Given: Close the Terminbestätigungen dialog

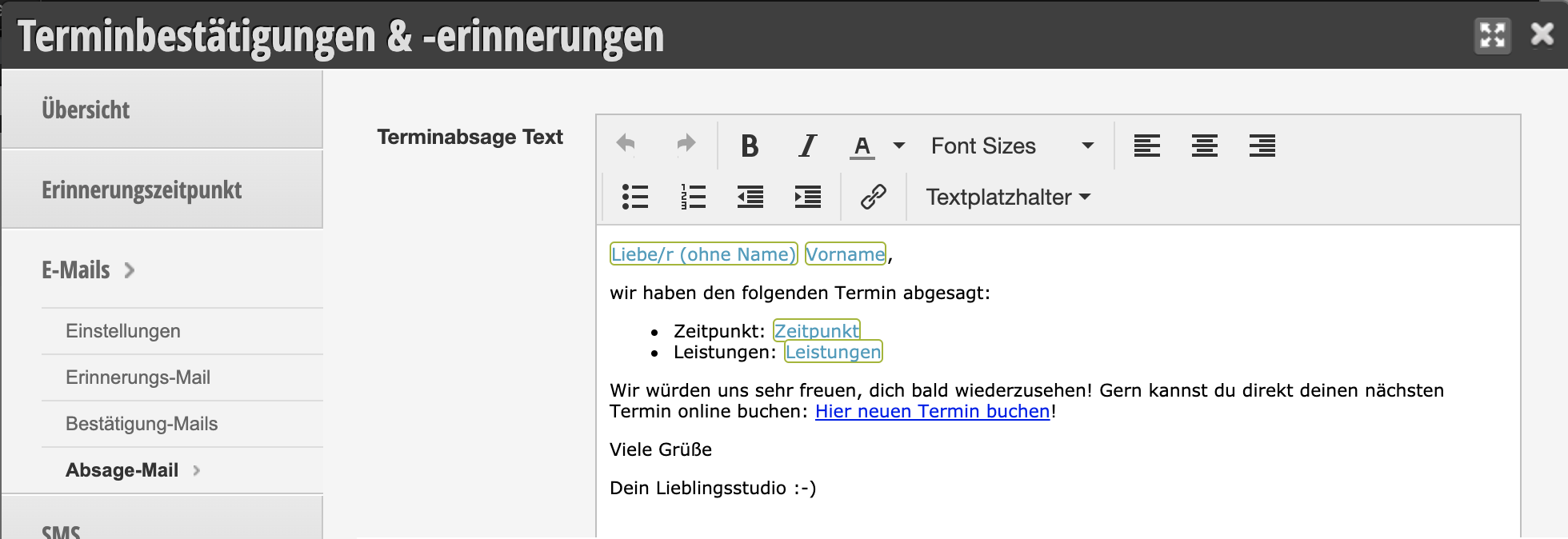Looking at the screenshot, I should point(1542,34).
